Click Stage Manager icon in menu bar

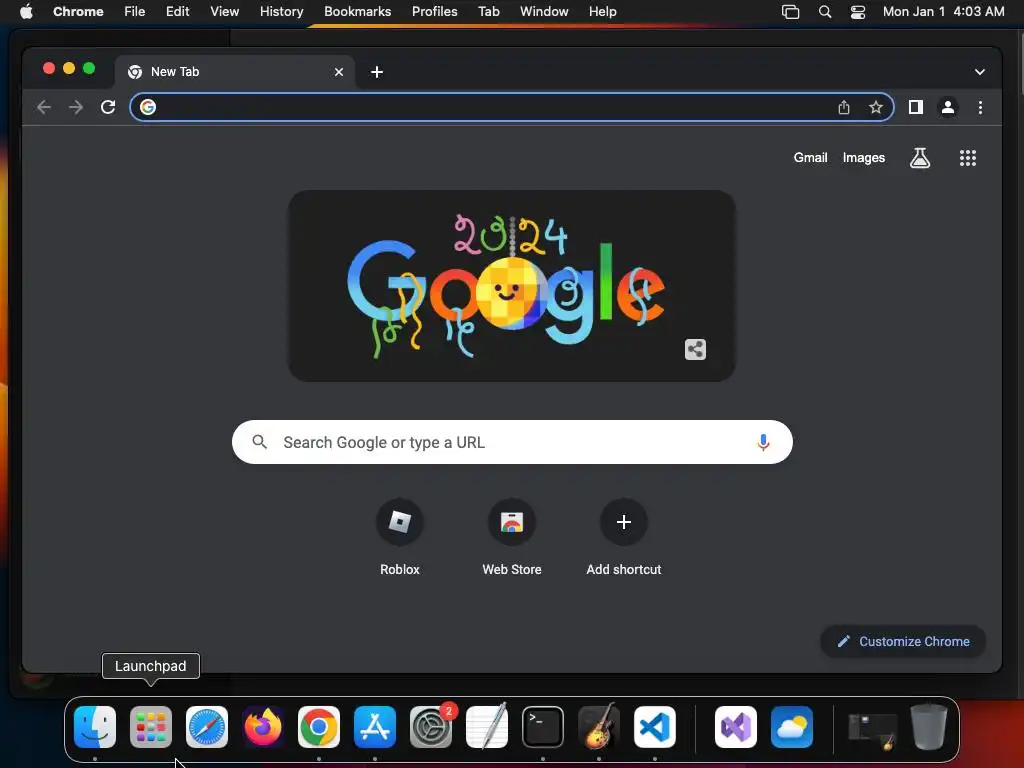[x=790, y=12]
